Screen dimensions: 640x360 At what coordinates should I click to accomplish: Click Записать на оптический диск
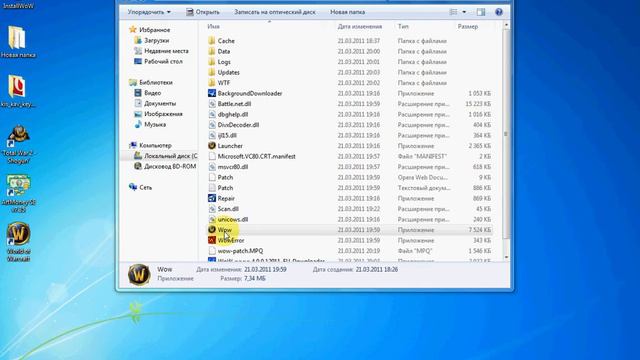click(x=275, y=12)
